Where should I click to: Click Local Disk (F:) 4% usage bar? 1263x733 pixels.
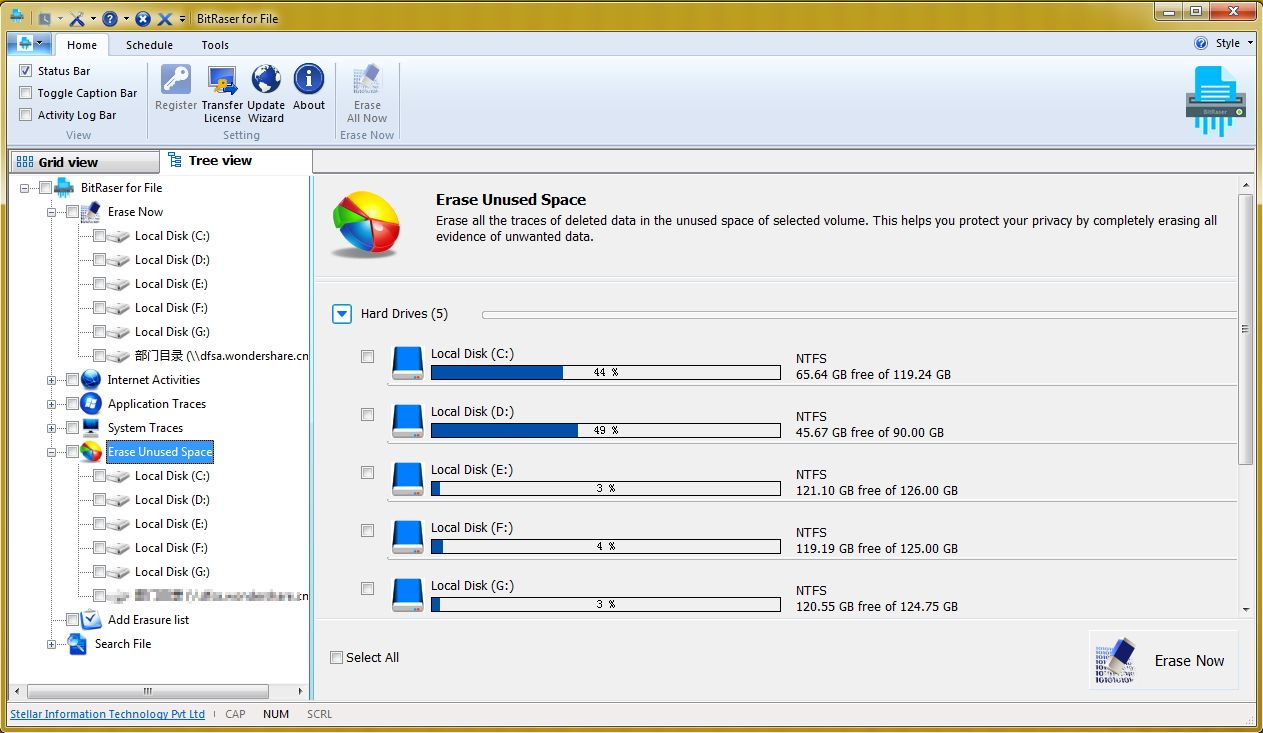tap(605, 547)
